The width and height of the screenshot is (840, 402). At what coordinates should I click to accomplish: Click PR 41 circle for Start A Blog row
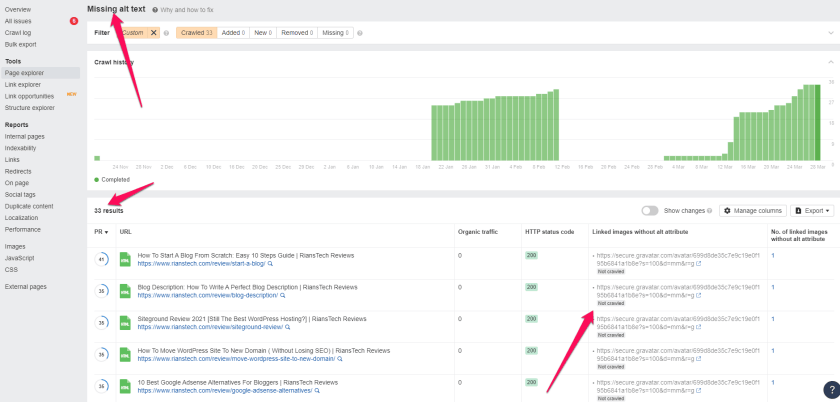coord(101,259)
